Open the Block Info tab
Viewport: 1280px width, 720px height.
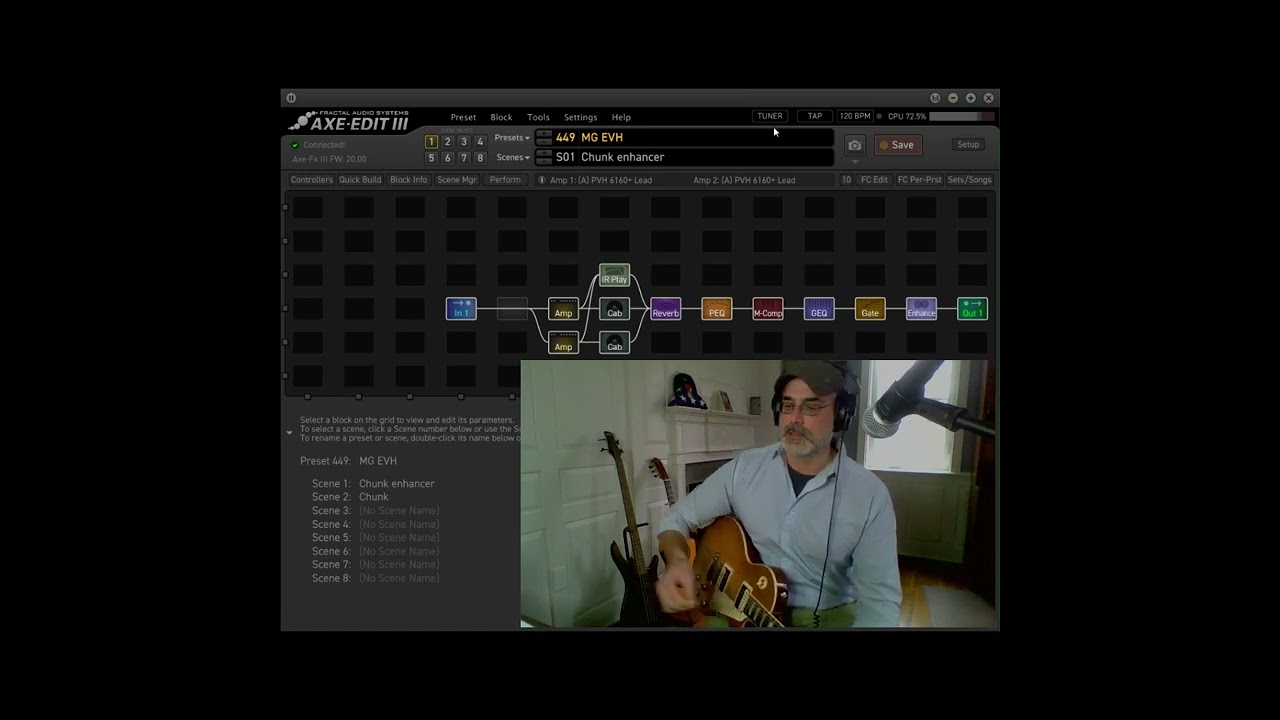(408, 180)
